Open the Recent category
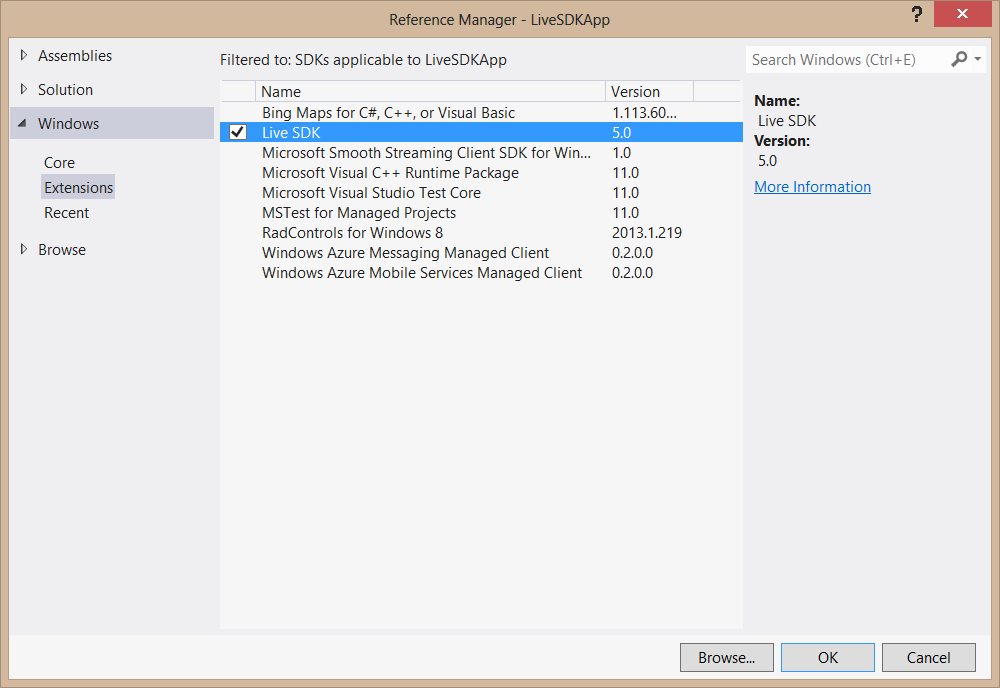 click(66, 213)
